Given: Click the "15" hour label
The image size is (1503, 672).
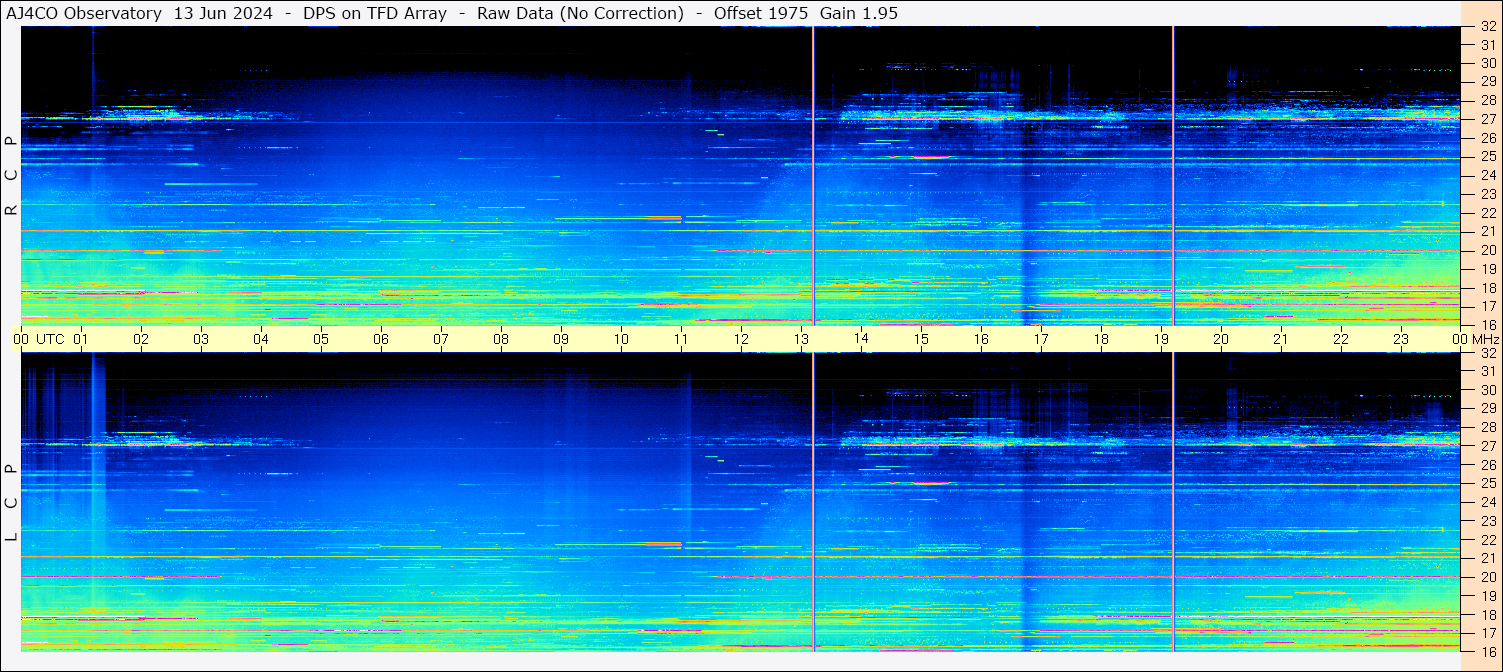Looking at the screenshot, I should pos(921,339).
